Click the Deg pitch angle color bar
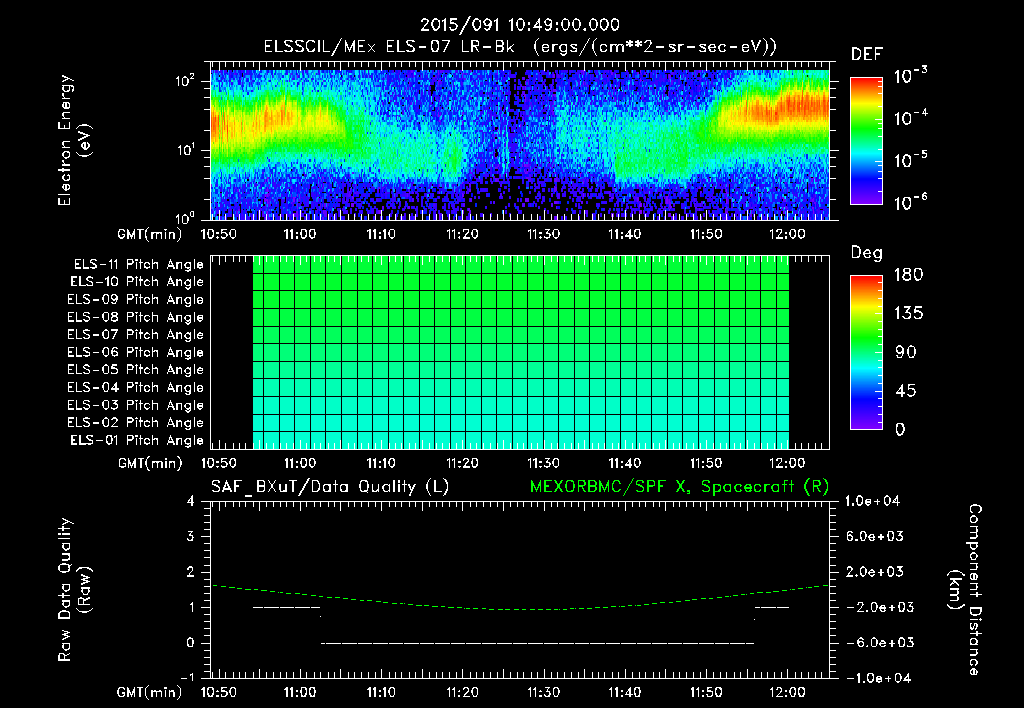 866,353
